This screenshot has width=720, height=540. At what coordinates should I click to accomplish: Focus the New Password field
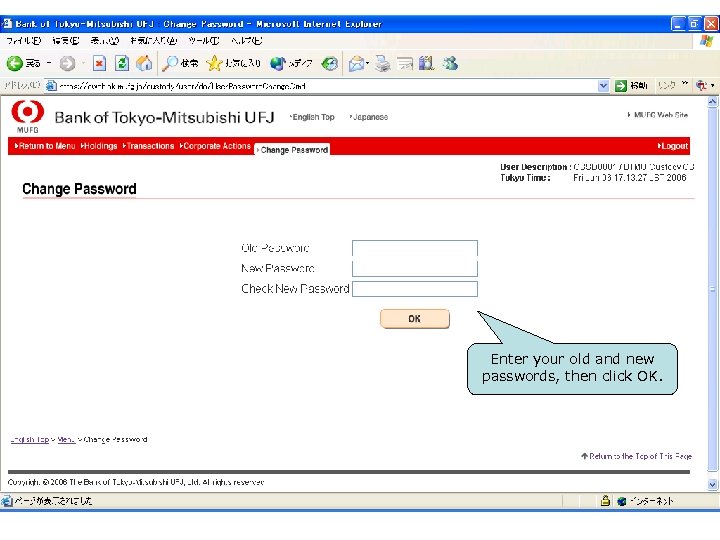(x=415, y=268)
